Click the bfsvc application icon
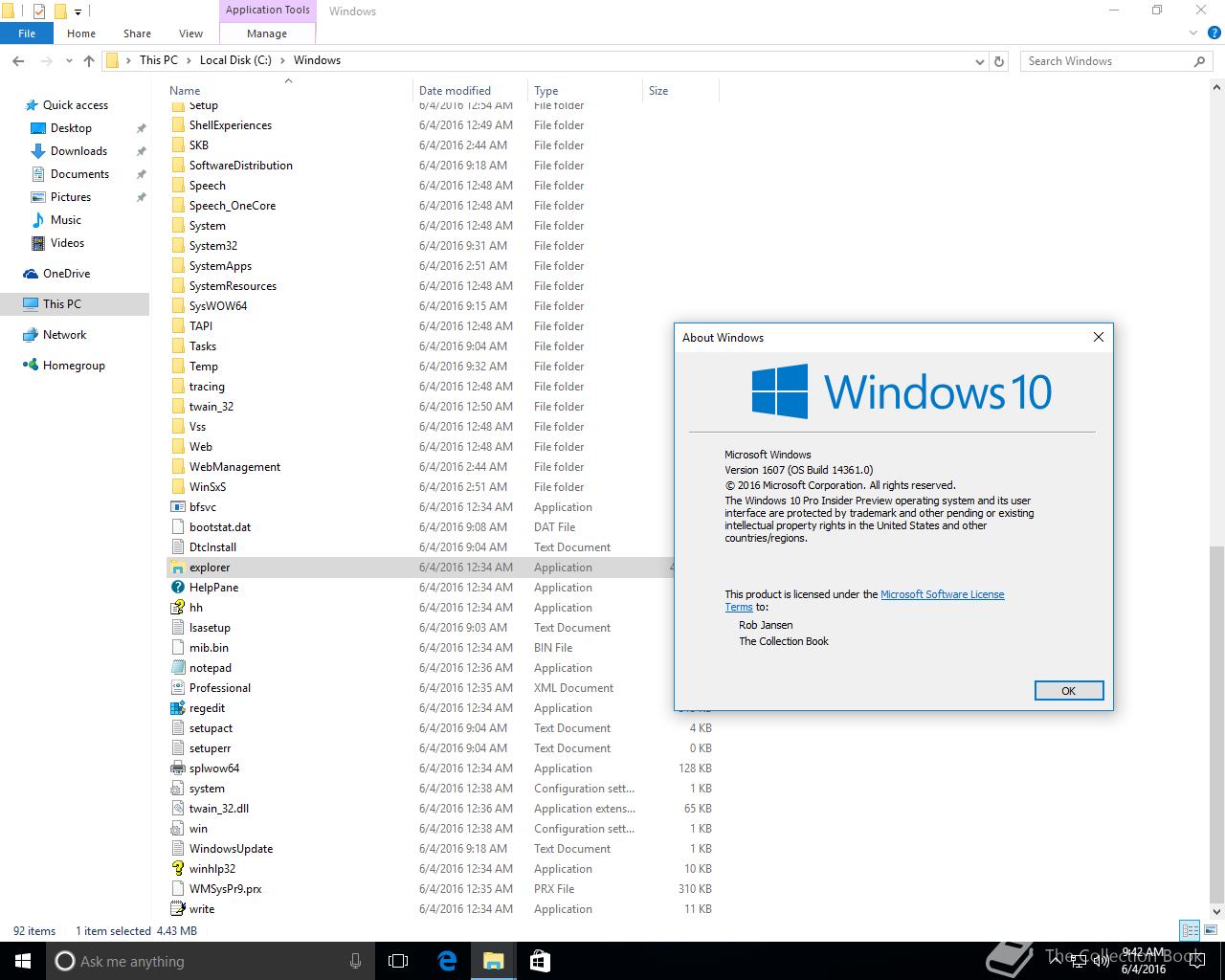The image size is (1225, 980). point(177,507)
